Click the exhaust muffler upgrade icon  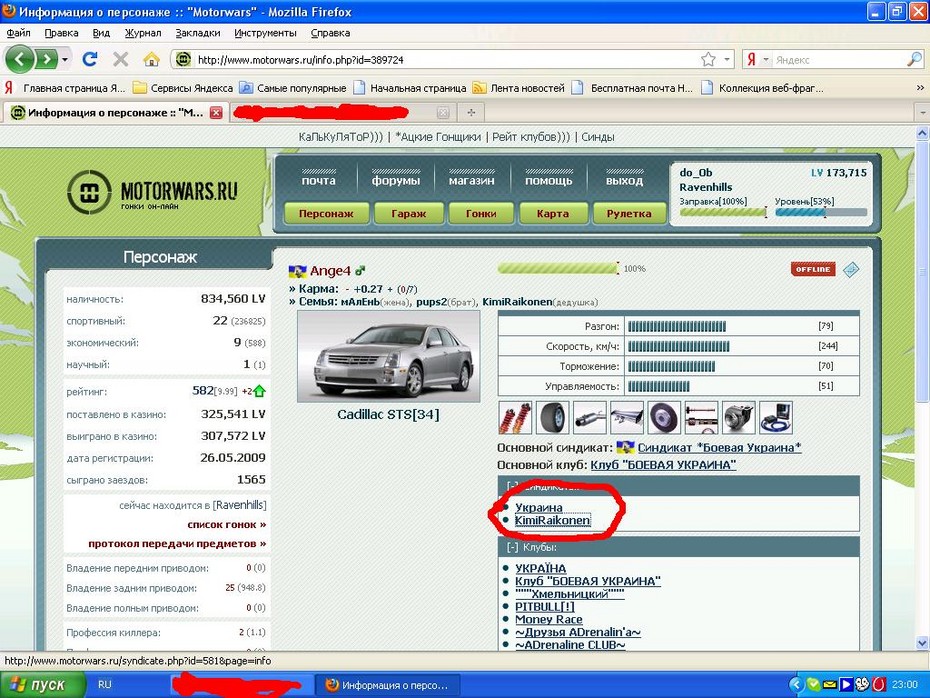click(590, 417)
